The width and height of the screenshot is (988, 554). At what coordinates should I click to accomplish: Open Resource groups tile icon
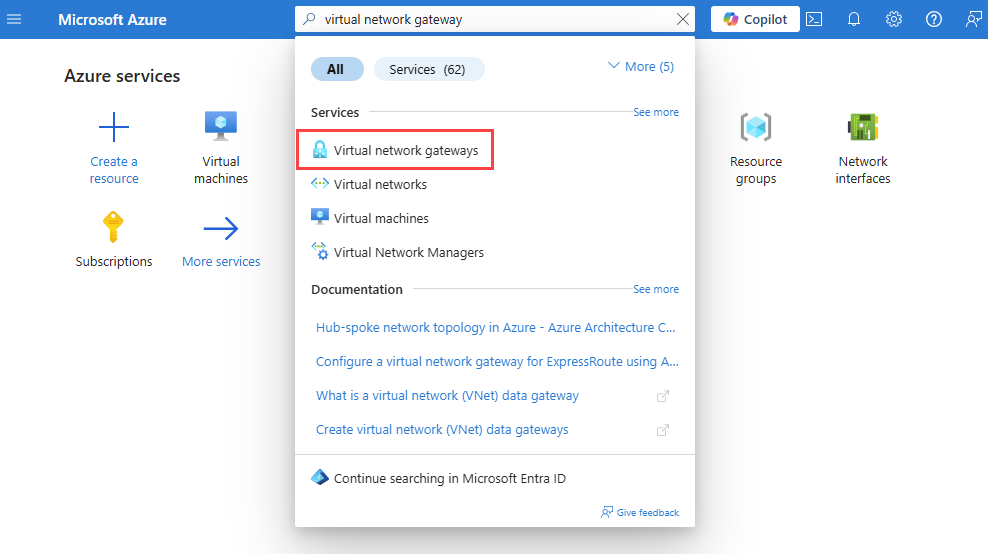(x=755, y=127)
